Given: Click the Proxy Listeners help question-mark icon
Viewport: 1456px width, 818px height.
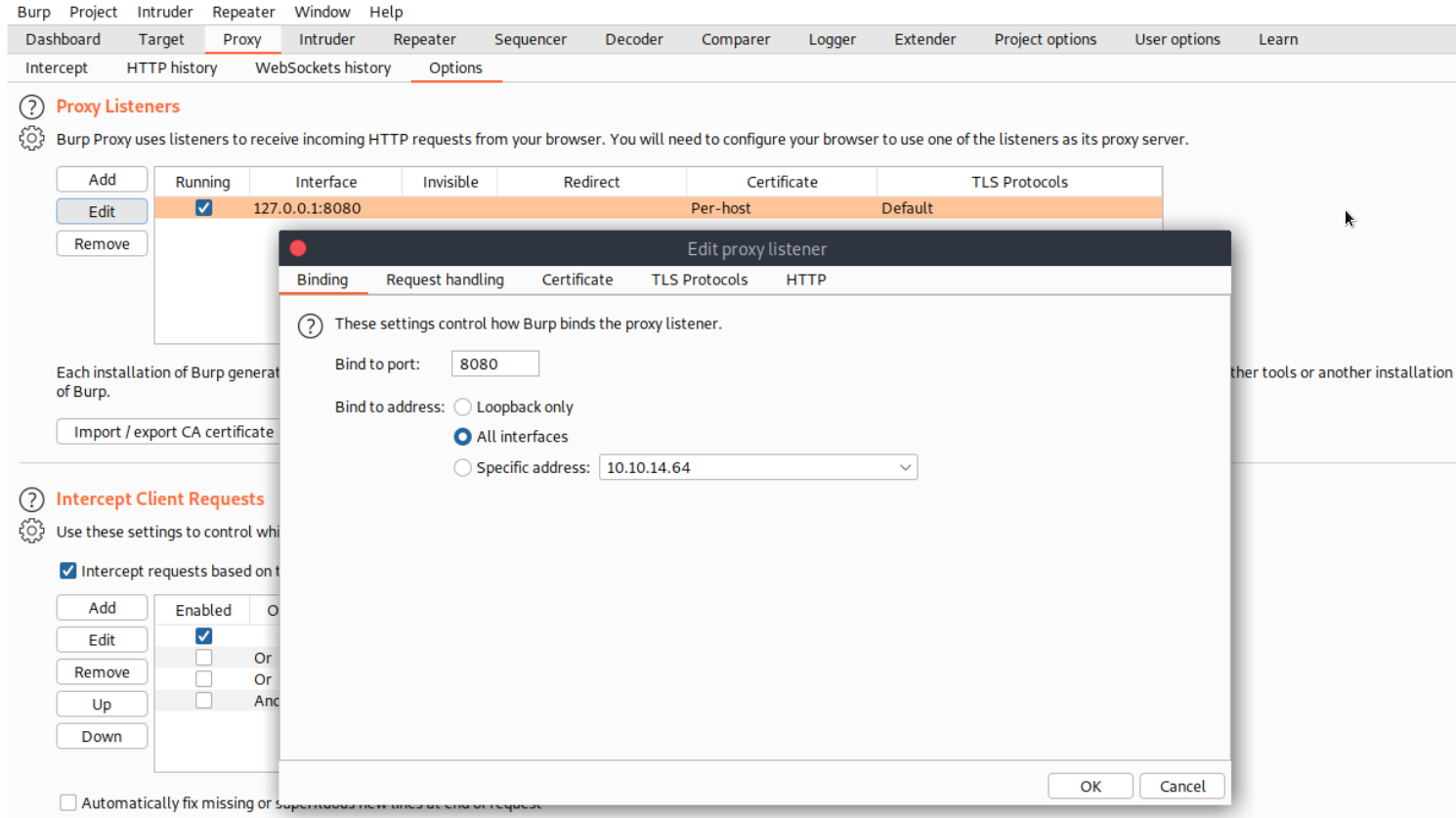Looking at the screenshot, I should (x=31, y=107).
